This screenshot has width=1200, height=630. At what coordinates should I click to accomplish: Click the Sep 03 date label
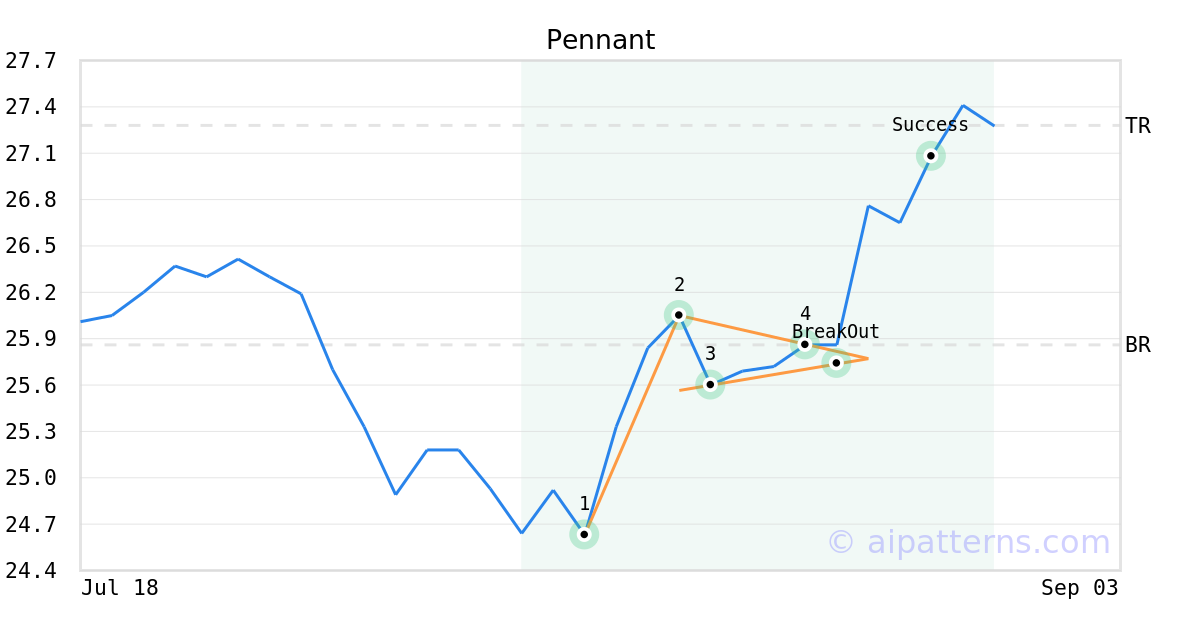point(1080,588)
